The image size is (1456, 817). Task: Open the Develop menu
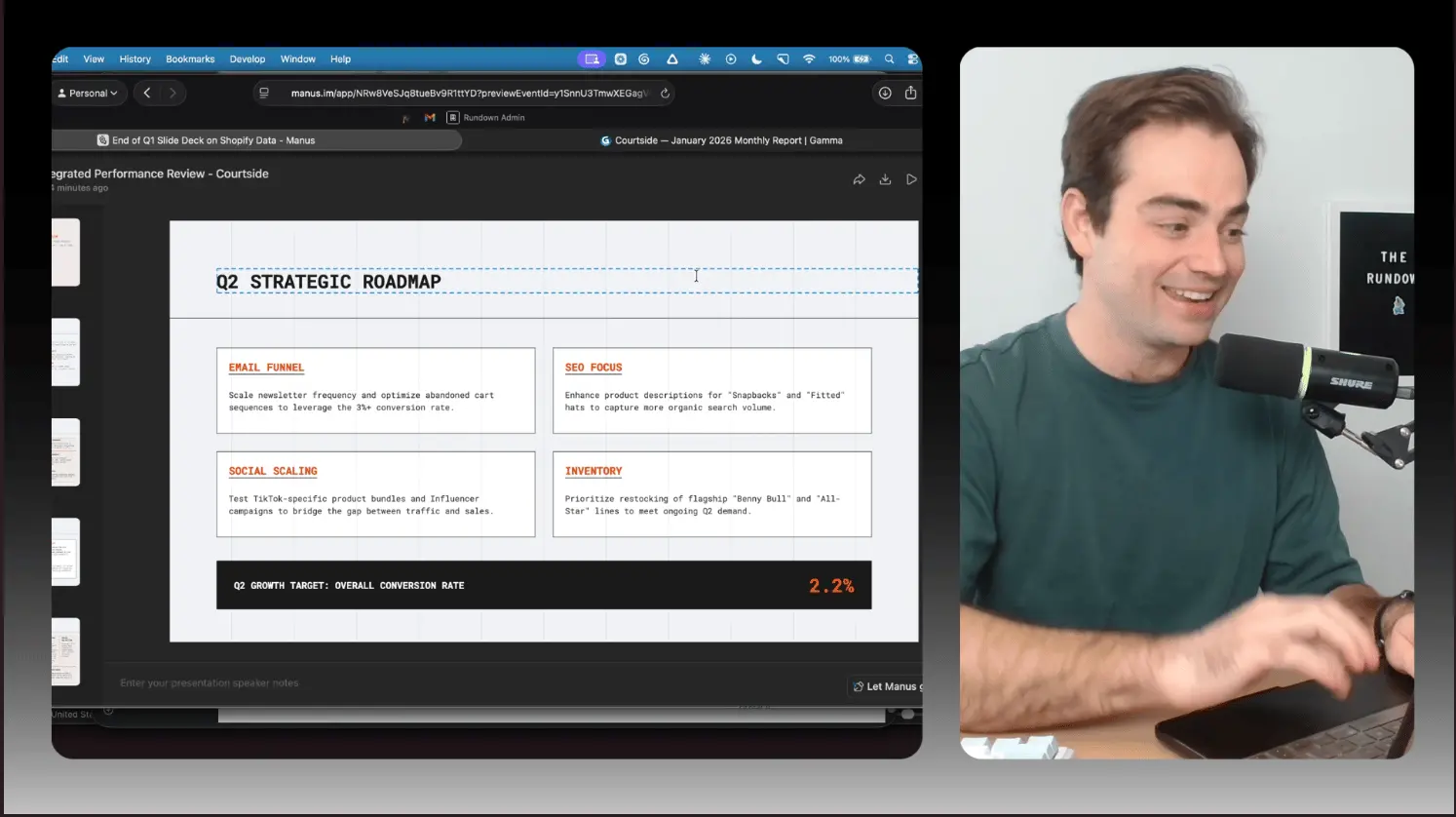248,59
